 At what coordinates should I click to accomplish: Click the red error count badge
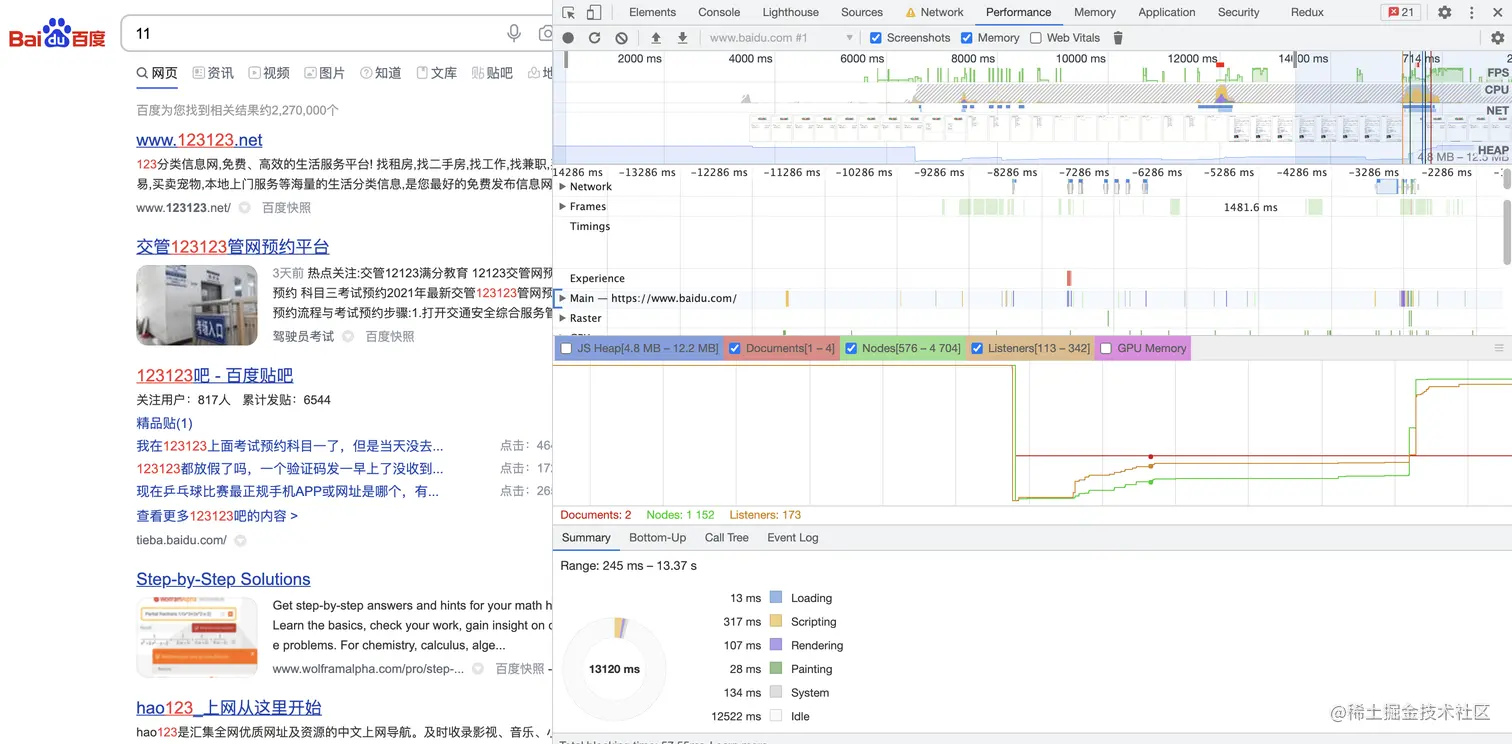pyautogui.click(x=1401, y=12)
